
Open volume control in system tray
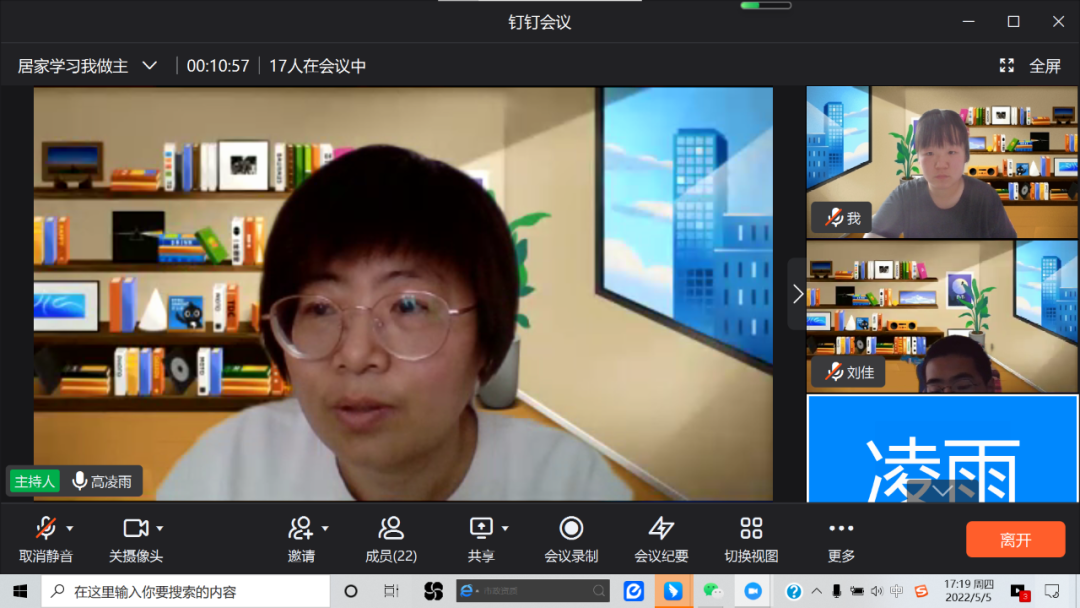(877, 591)
